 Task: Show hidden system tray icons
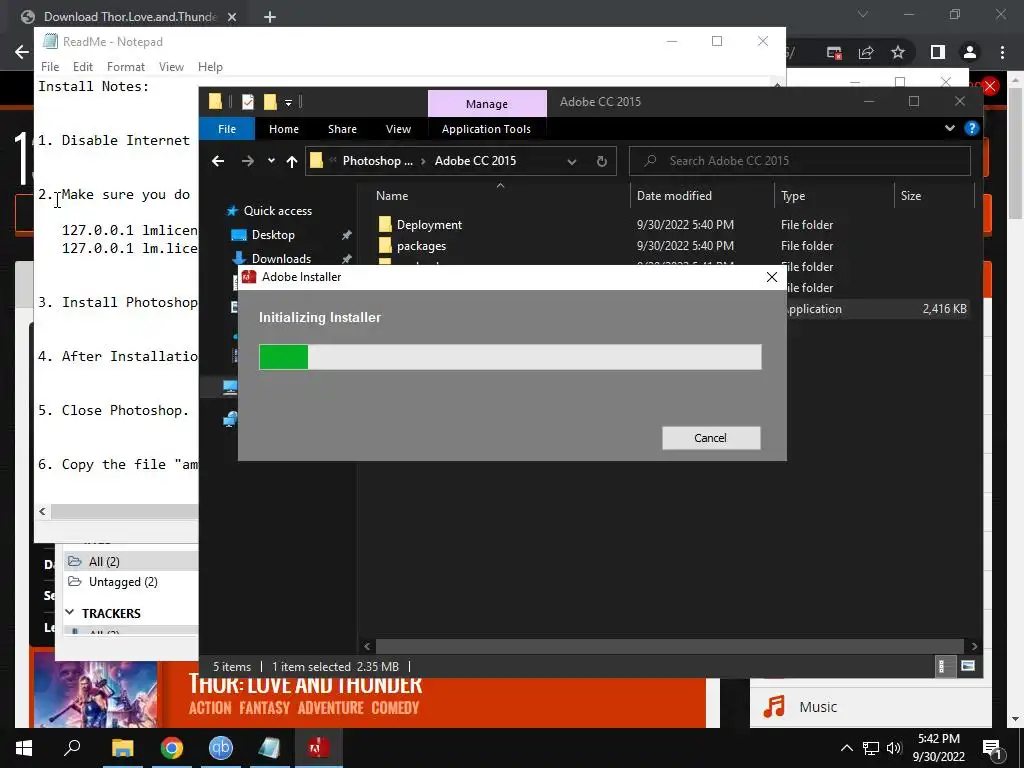[846, 748]
